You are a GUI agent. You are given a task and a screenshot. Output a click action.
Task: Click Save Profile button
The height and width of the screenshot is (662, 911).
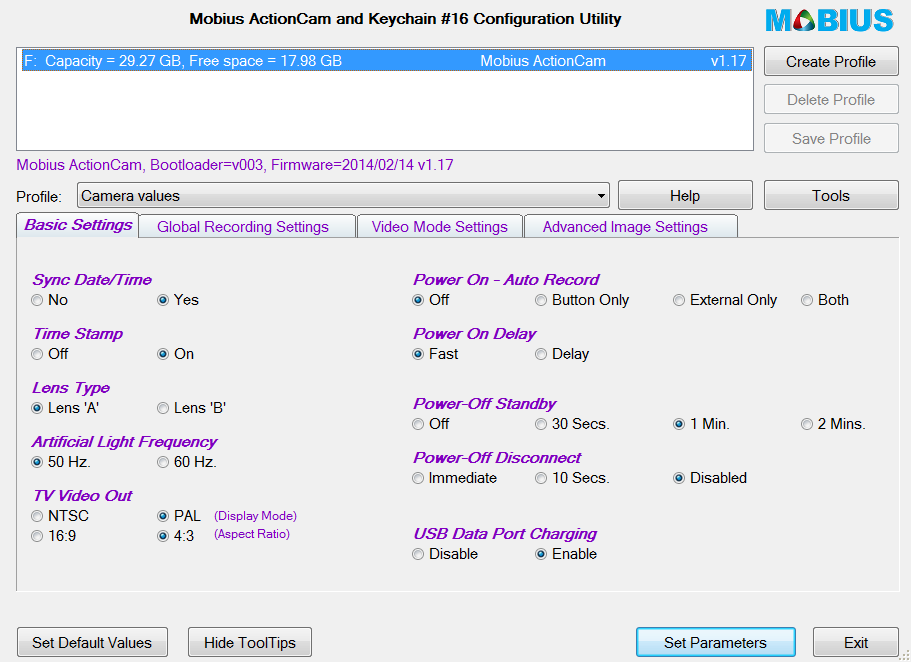(831, 138)
